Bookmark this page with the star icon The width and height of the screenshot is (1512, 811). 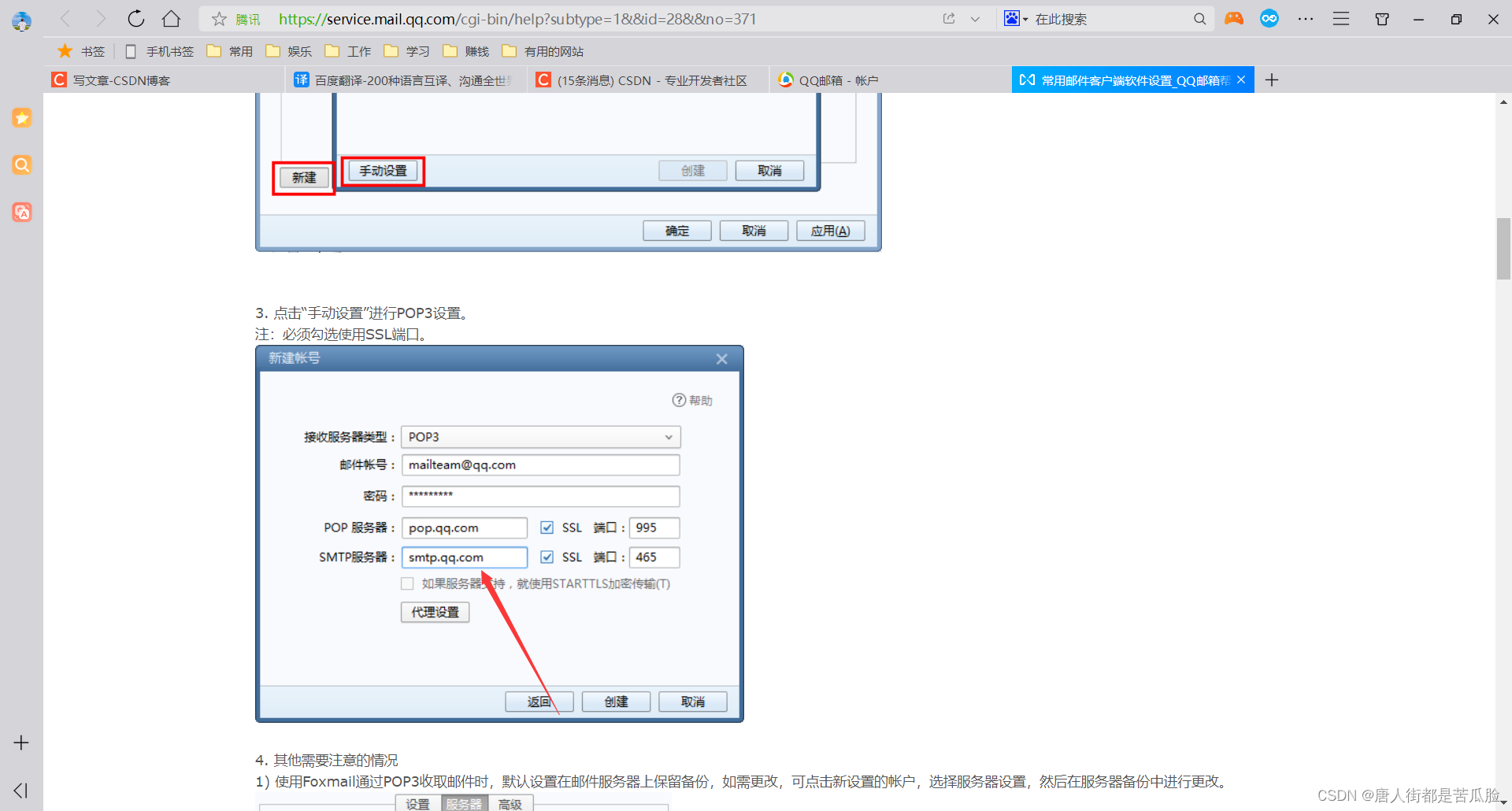click(x=219, y=19)
